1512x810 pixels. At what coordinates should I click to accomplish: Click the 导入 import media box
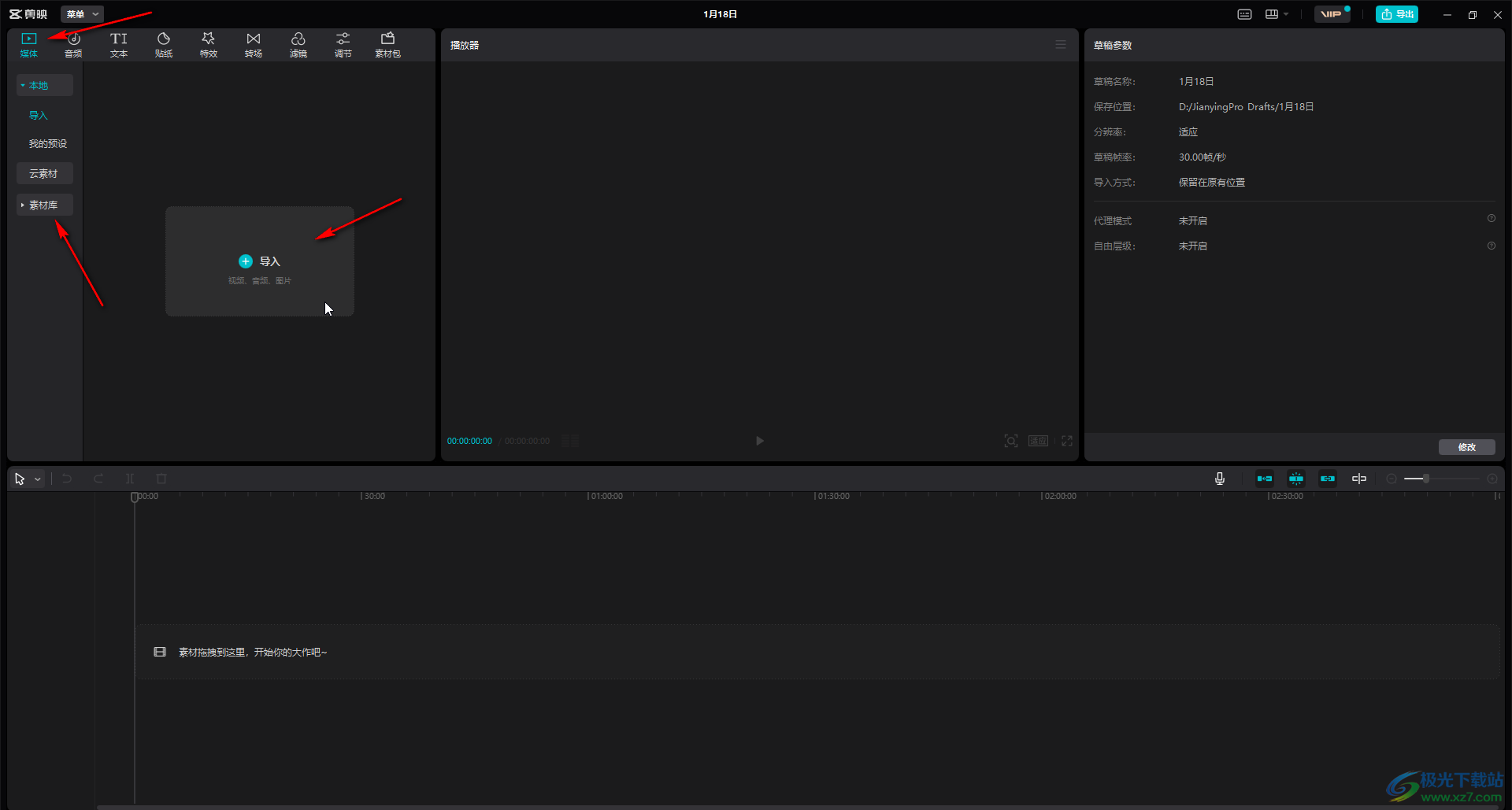click(260, 261)
